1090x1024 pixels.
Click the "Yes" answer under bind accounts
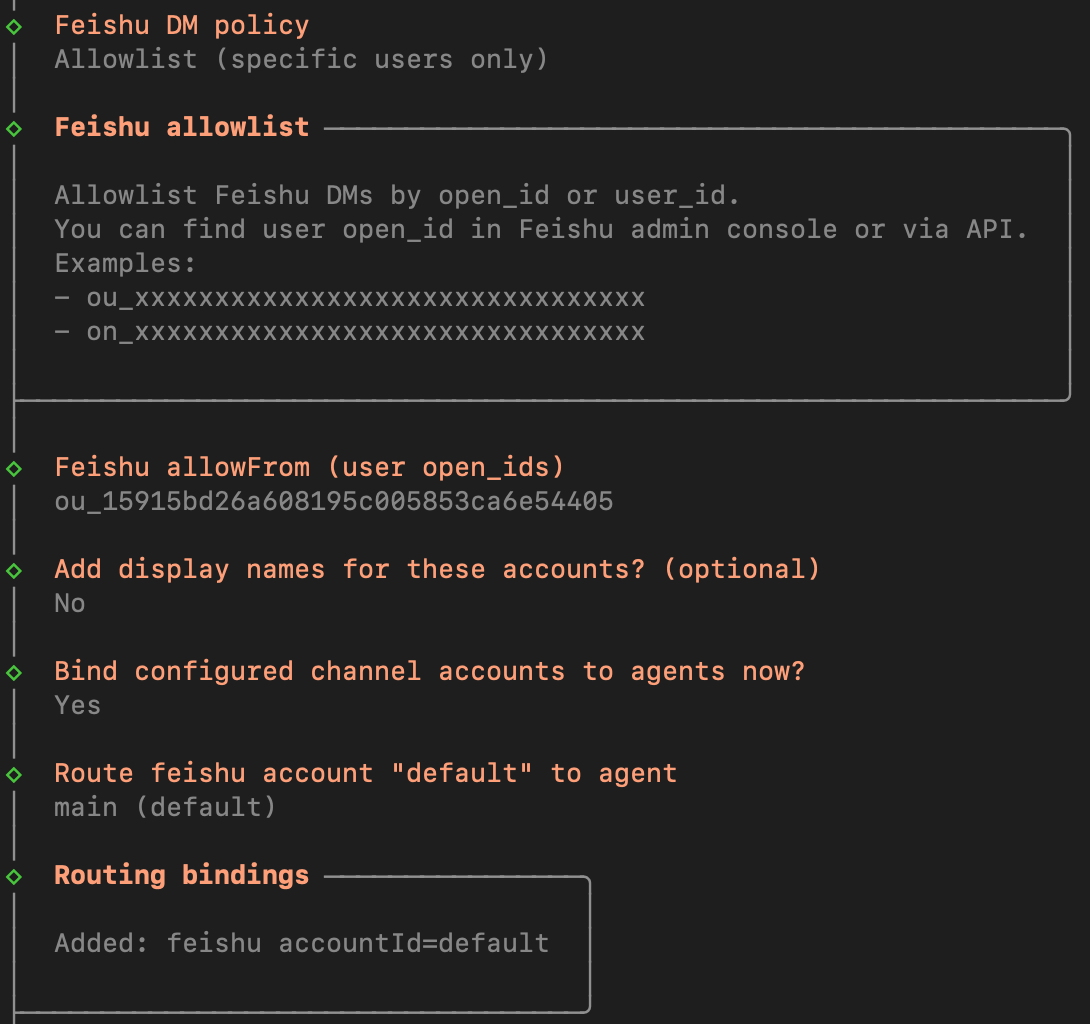tap(78, 705)
